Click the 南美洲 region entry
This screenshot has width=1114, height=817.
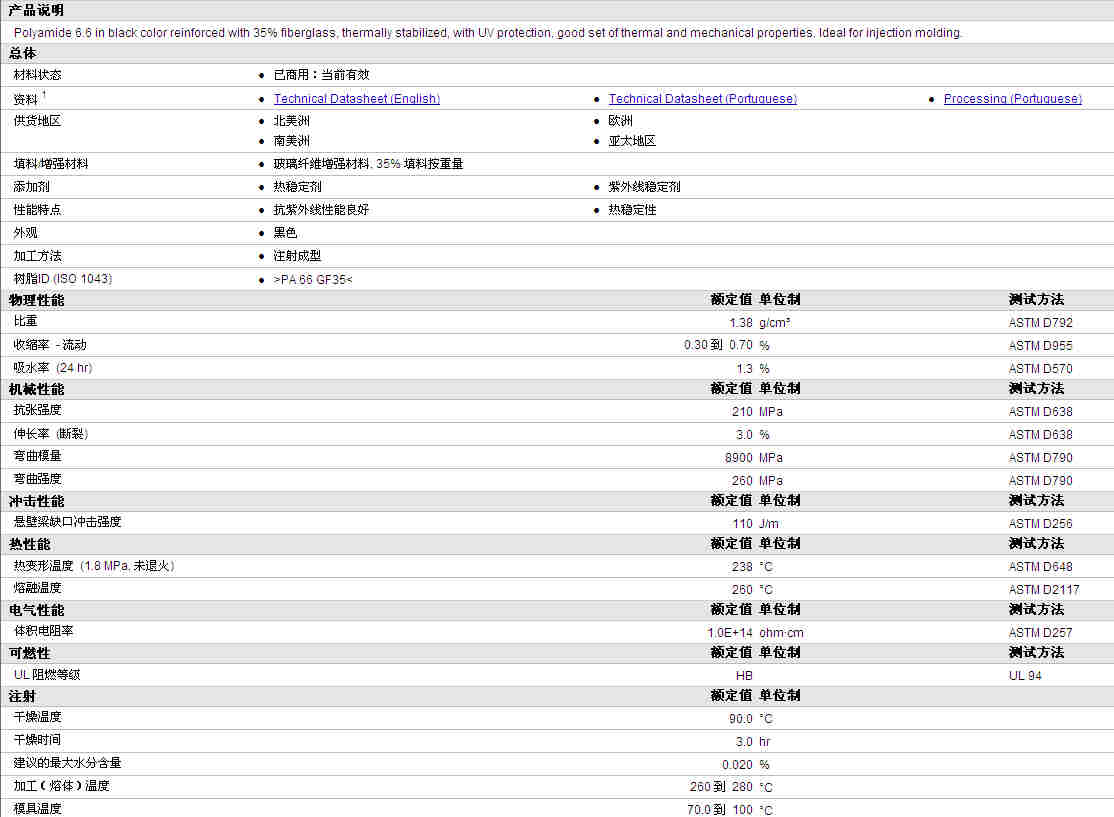click(x=291, y=141)
